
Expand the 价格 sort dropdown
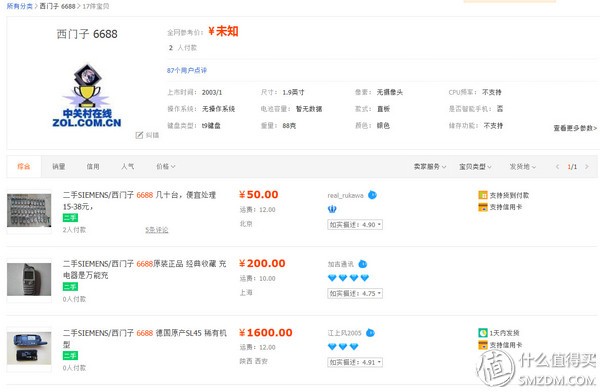point(165,167)
